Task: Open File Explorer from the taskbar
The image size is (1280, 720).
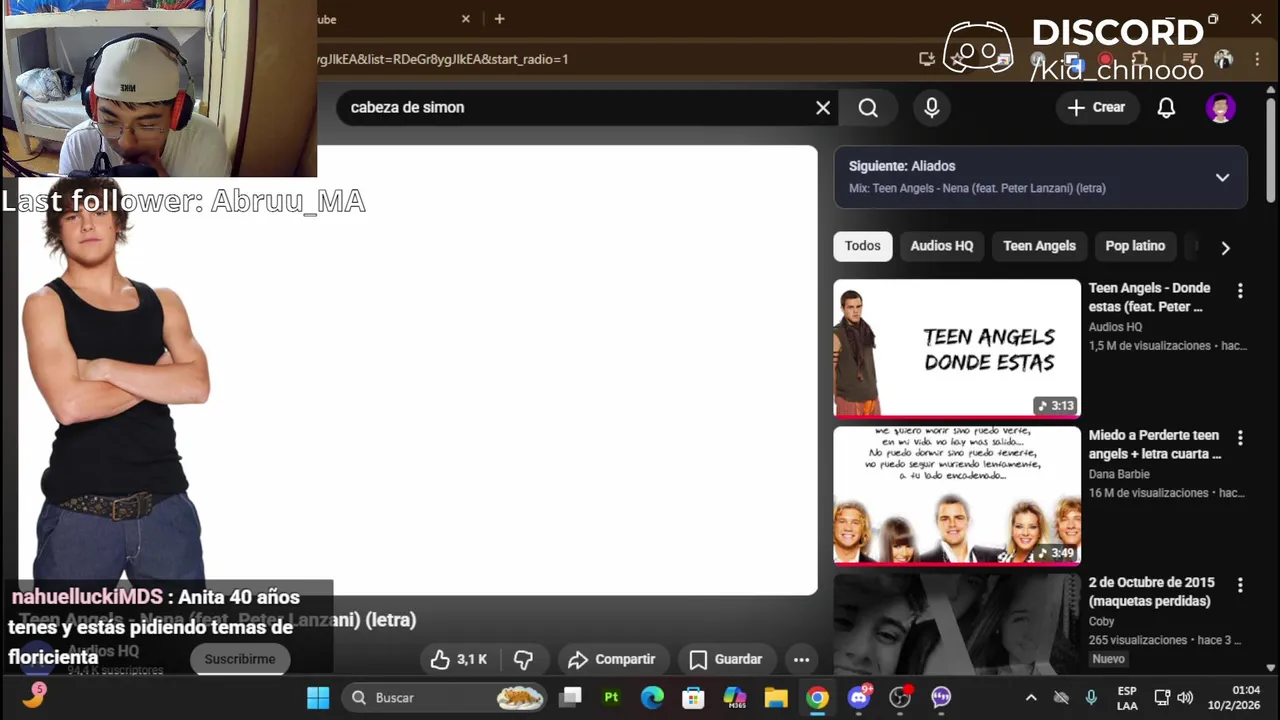Action: click(x=776, y=697)
